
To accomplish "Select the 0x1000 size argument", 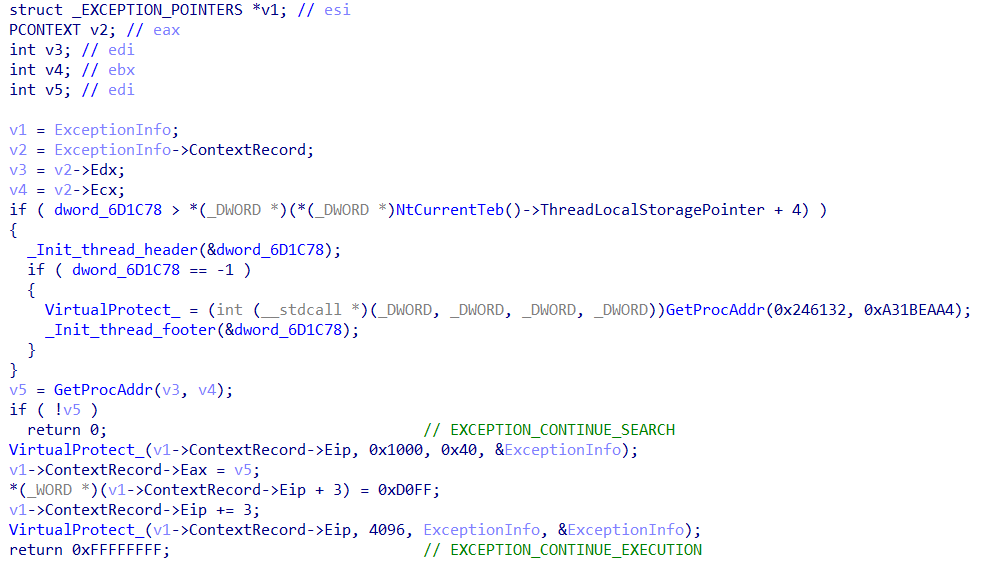I will [396, 450].
